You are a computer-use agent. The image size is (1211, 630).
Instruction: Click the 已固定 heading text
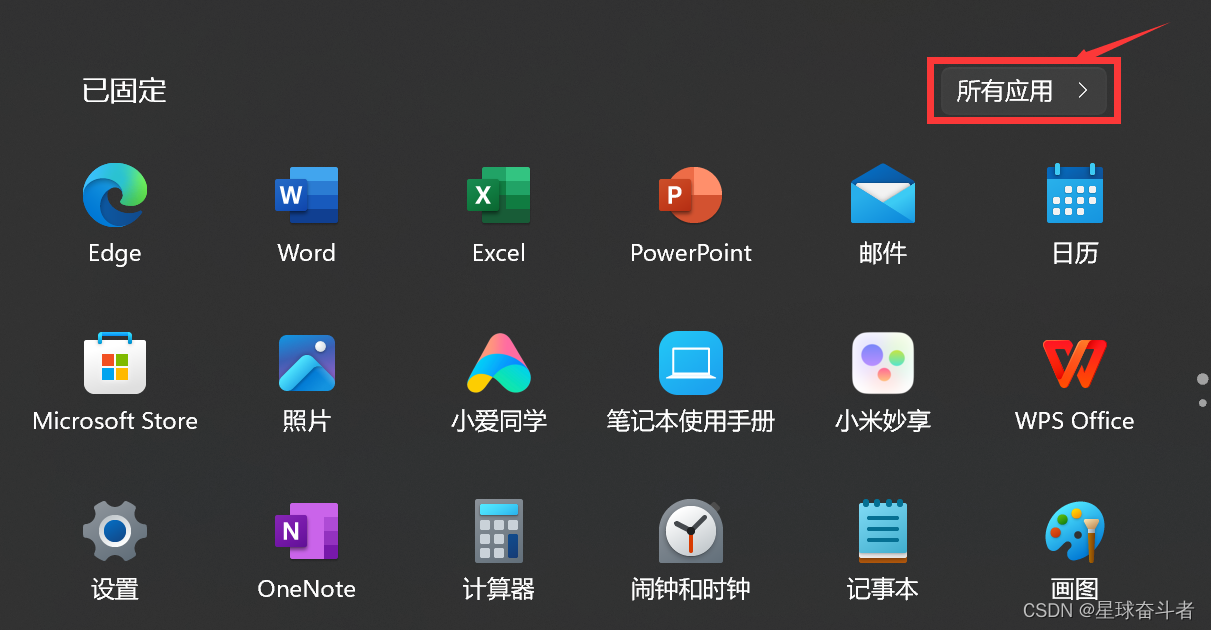124,90
